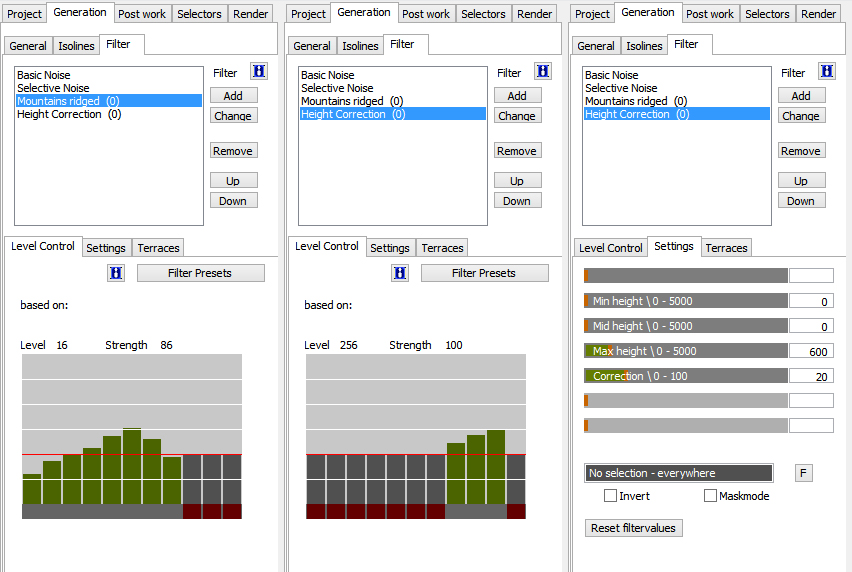Open Terraces tab in middle panel
852x572 pixels.
442,248
